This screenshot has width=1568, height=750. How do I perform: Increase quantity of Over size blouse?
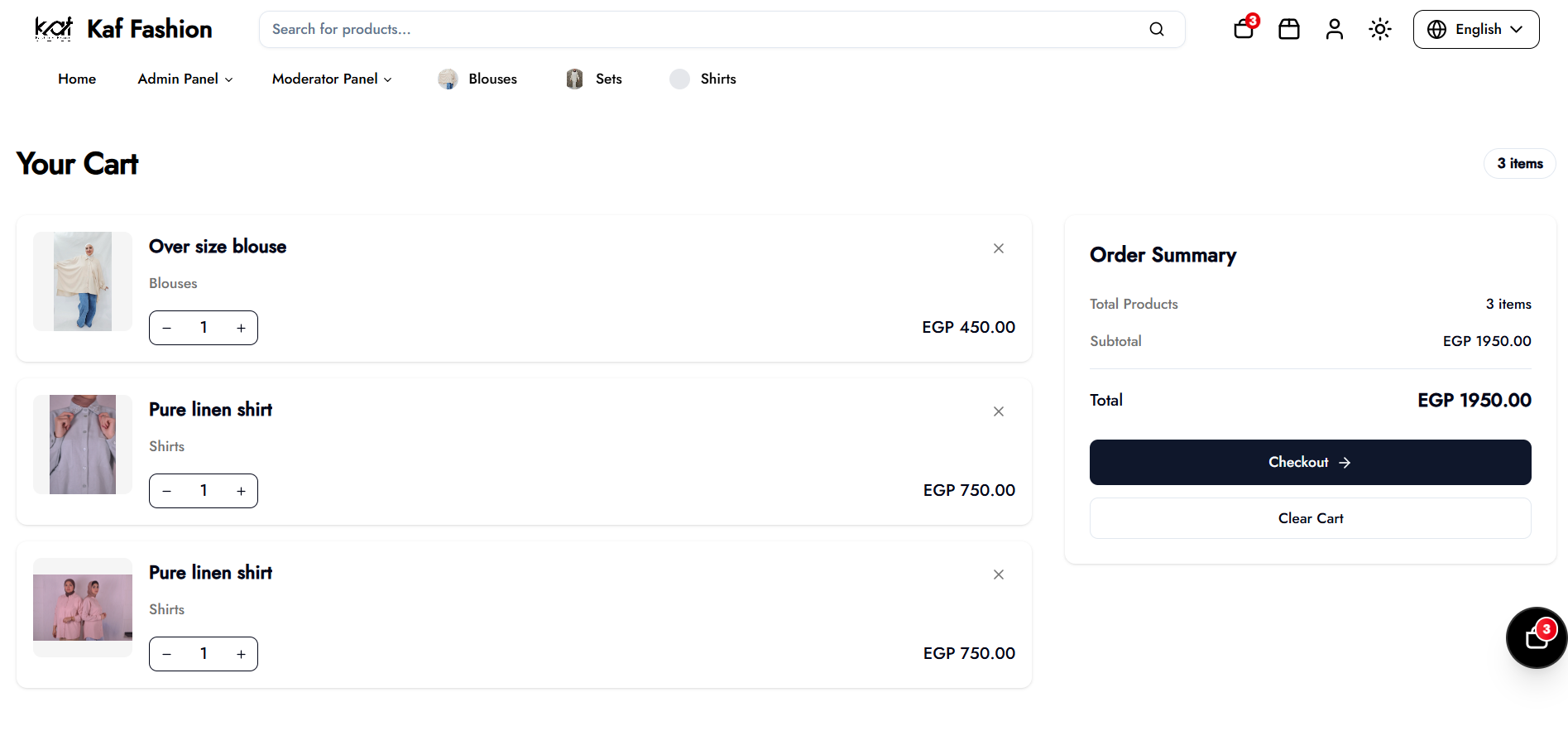coord(241,328)
